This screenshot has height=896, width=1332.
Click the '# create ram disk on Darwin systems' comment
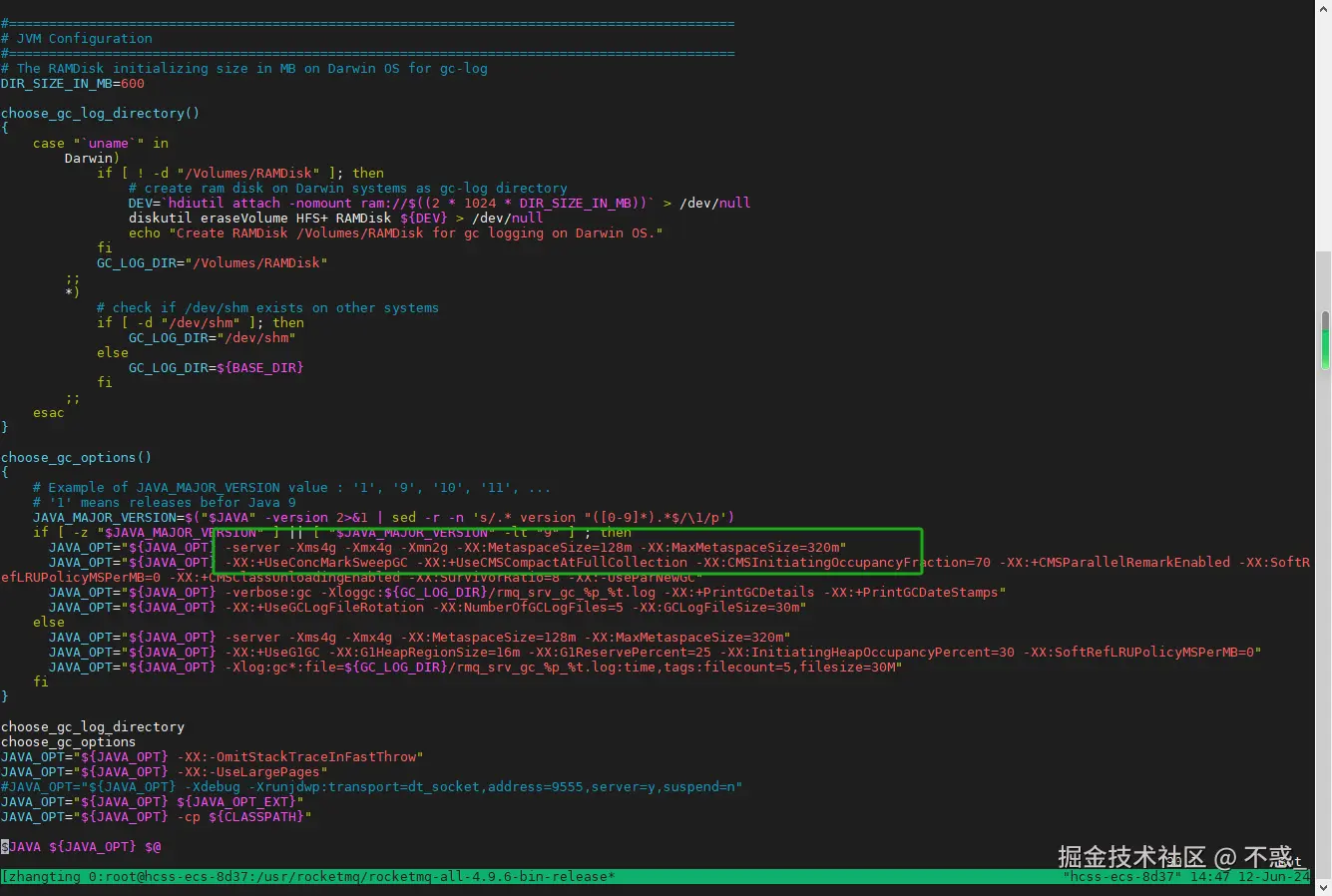[348, 188]
